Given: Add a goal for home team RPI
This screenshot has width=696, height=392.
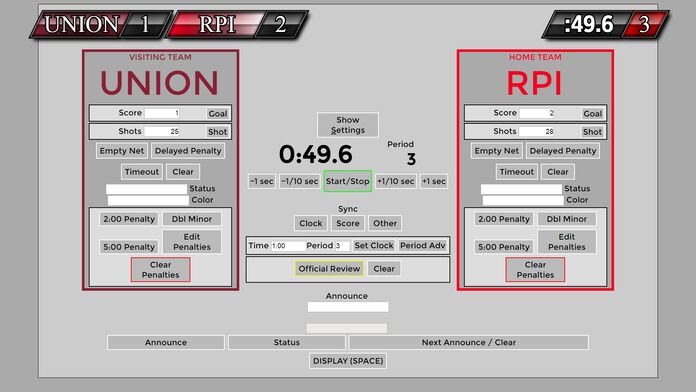Looking at the screenshot, I should (593, 114).
